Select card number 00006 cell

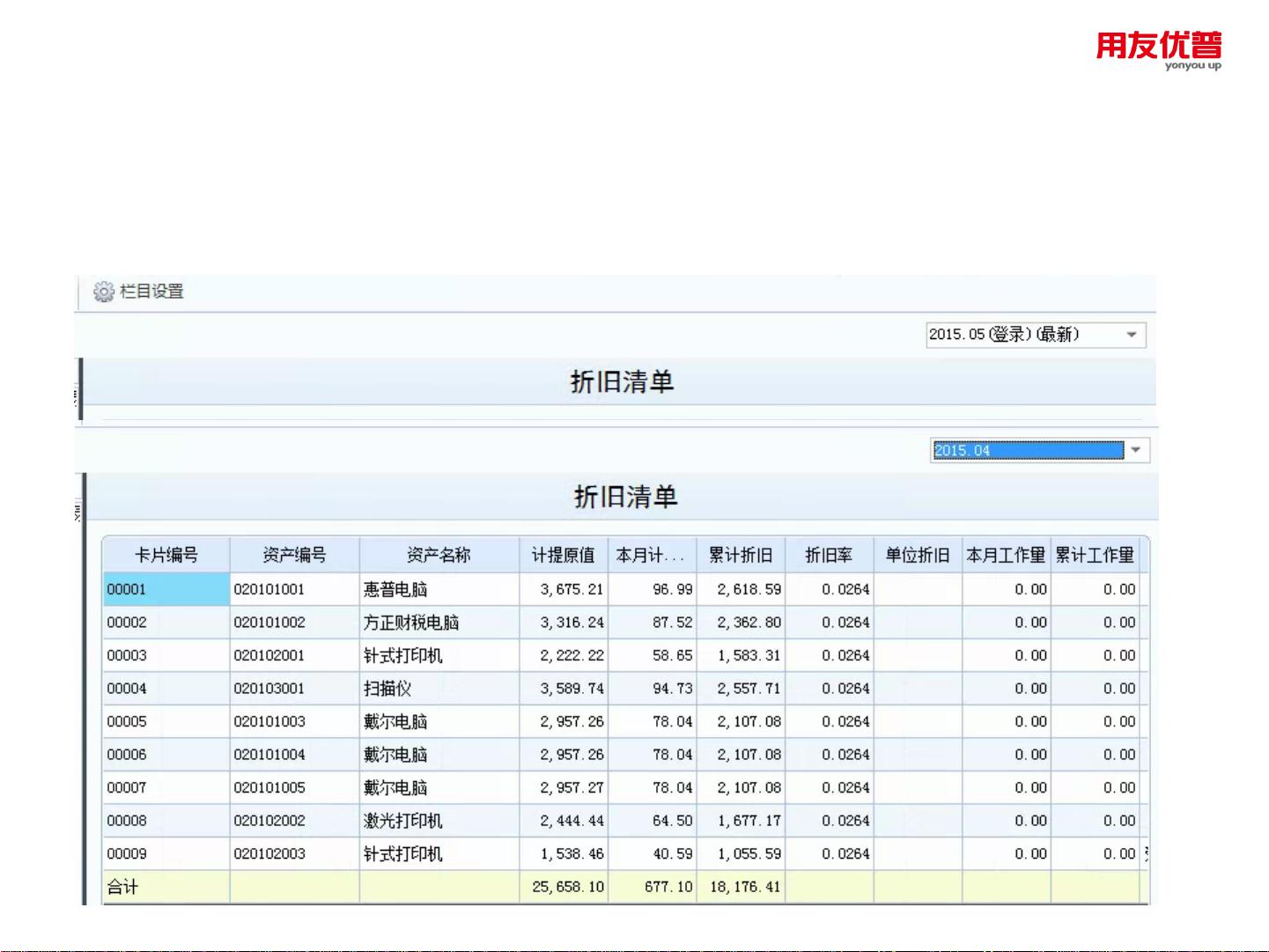pos(166,755)
